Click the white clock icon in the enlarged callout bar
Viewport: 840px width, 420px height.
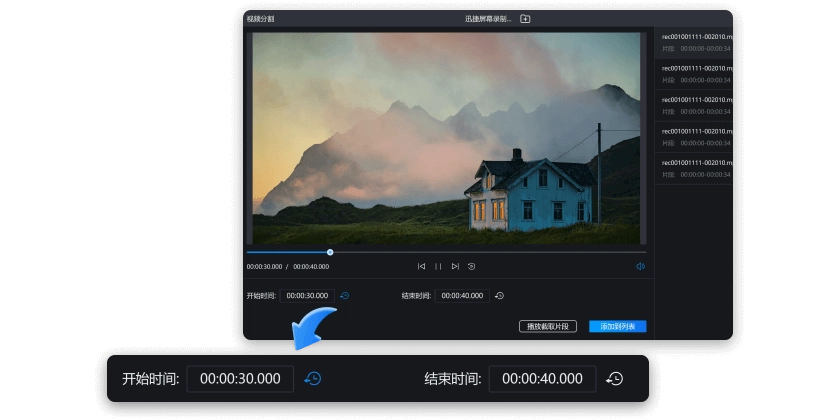tap(614, 379)
